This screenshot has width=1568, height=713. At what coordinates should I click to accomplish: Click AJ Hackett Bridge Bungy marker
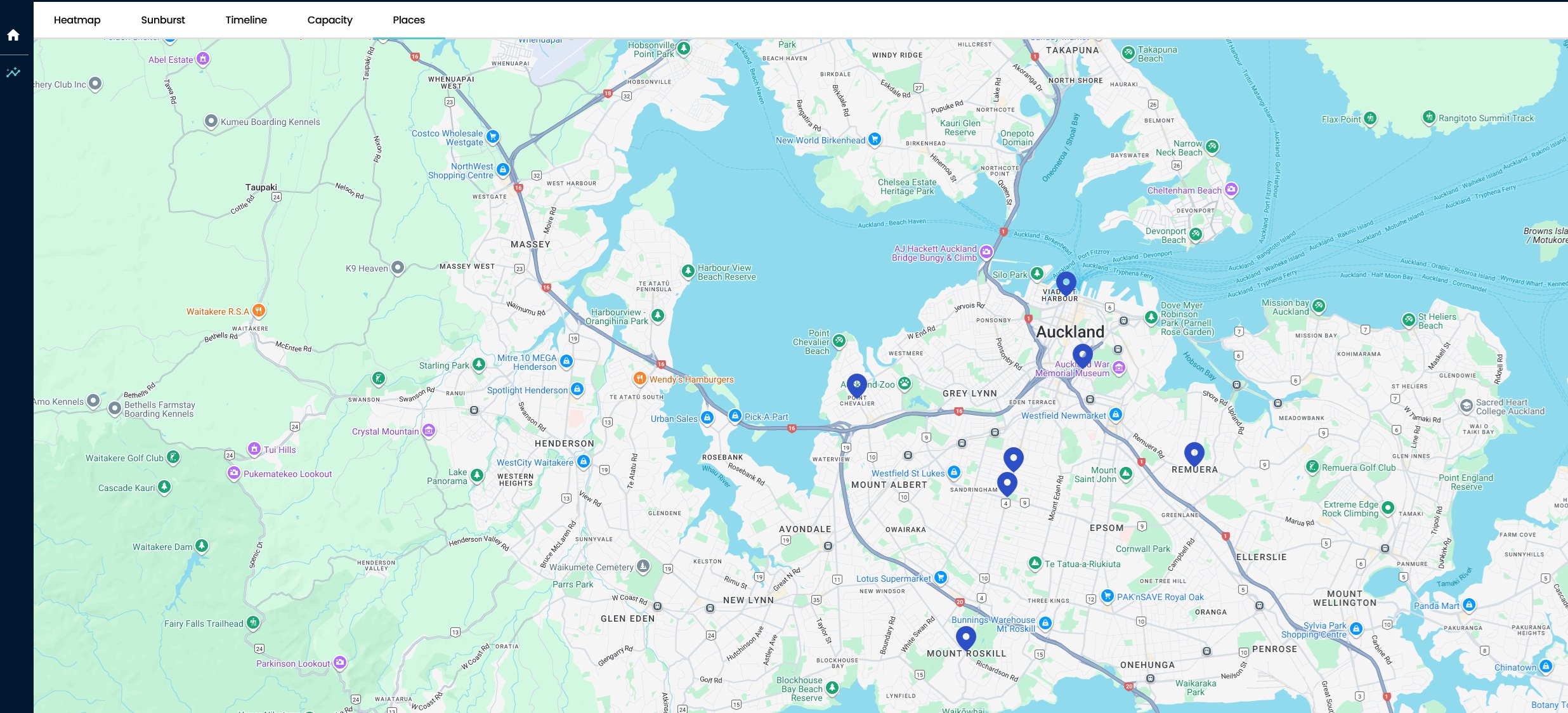point(986,252)
